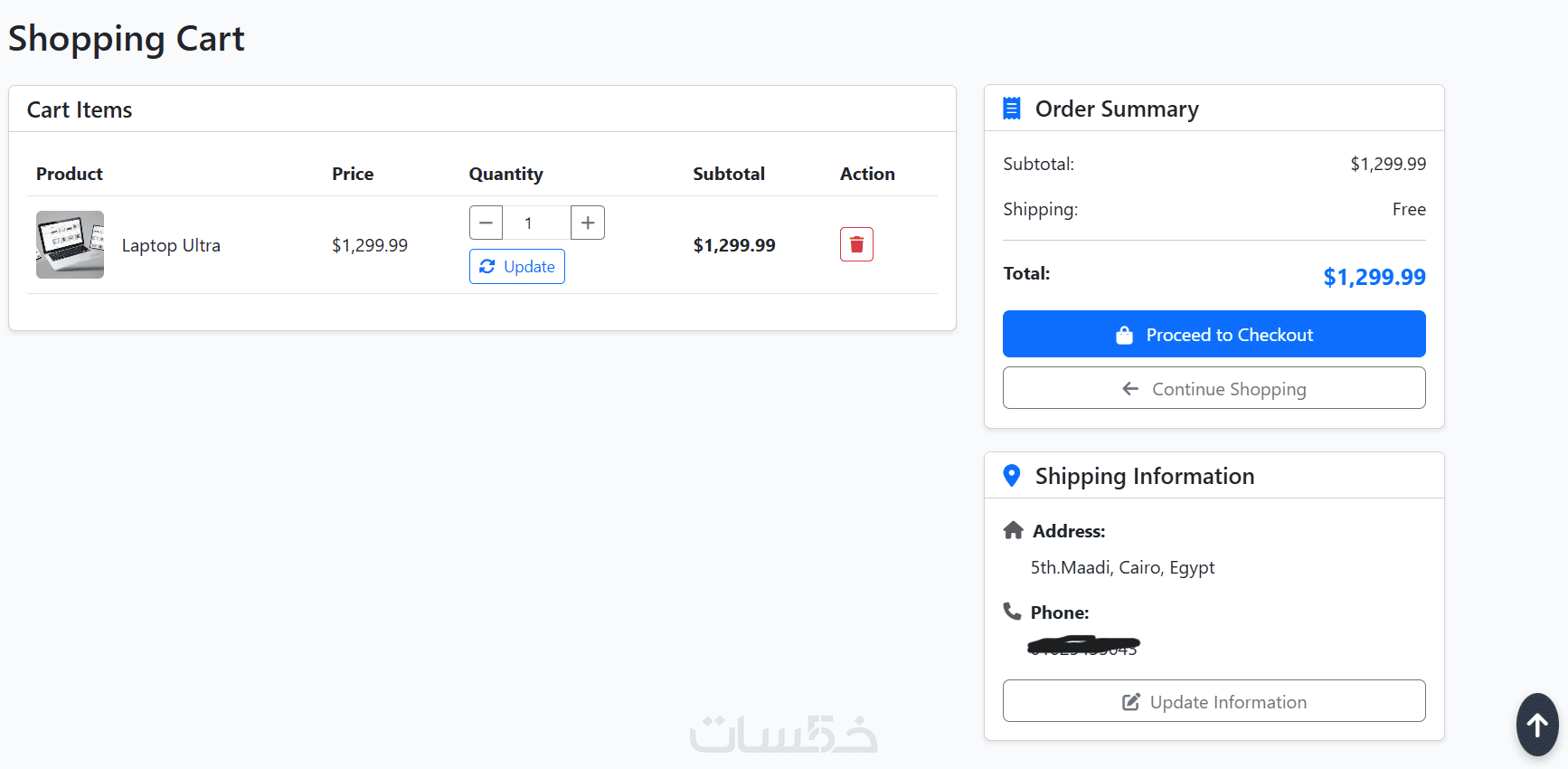Click the Order Summary receipt icon
The height and width of the screenshot is (769, 1568).
(1012, 109)
